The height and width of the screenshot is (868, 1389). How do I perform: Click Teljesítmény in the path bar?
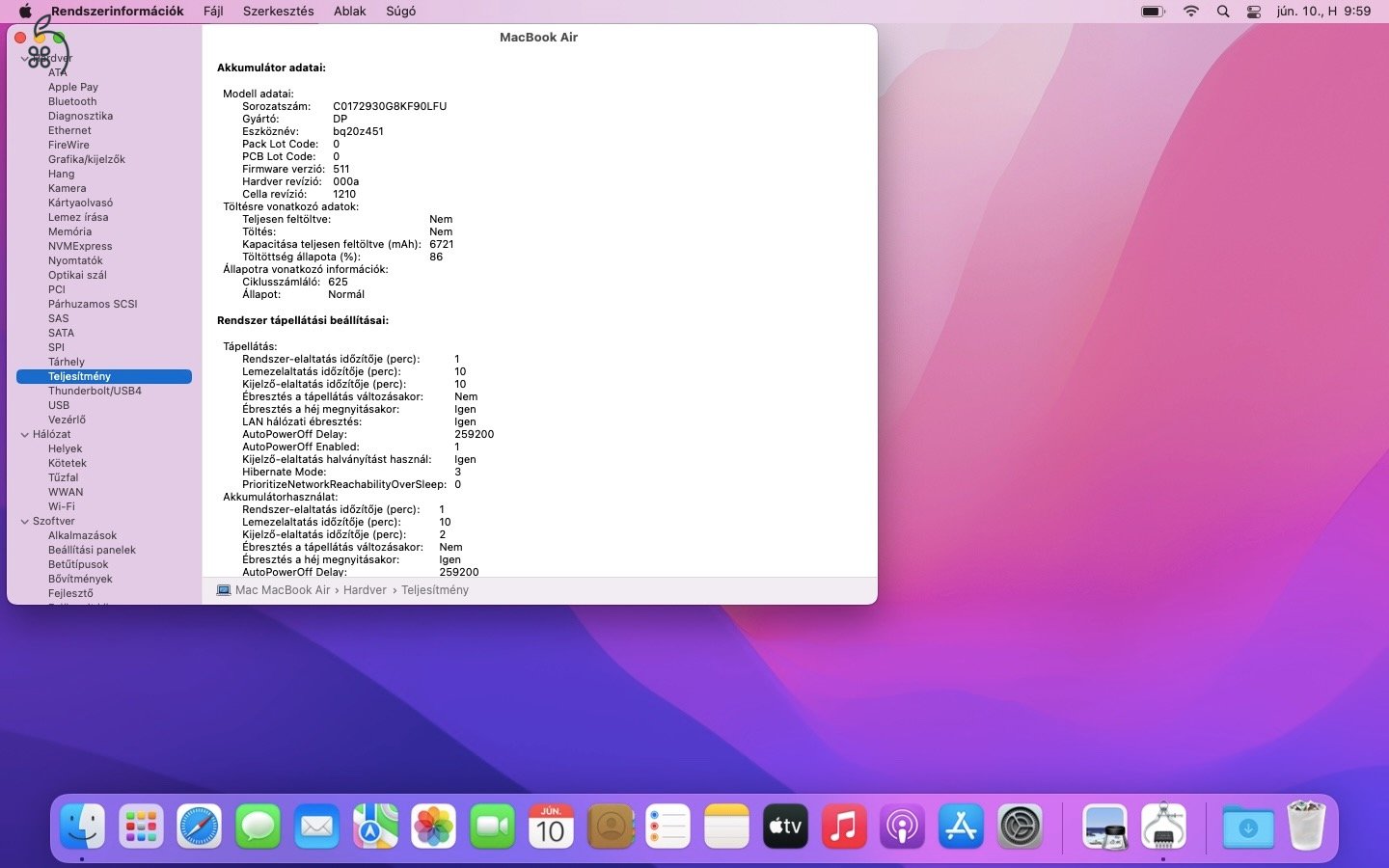pyautogui.click(x=435, y=590)
